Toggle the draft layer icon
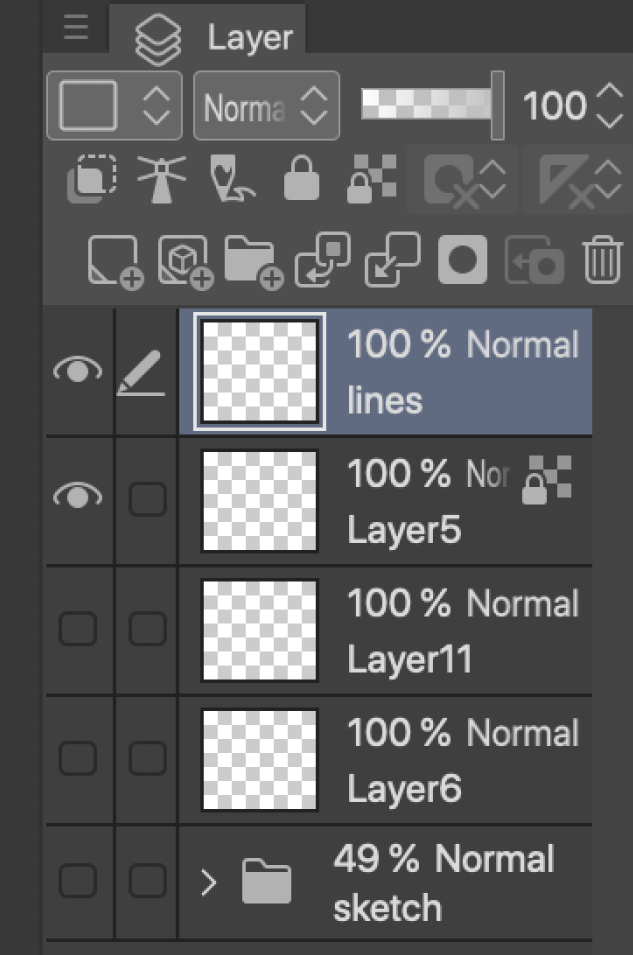The image size is (633, 955). point(231,179)
